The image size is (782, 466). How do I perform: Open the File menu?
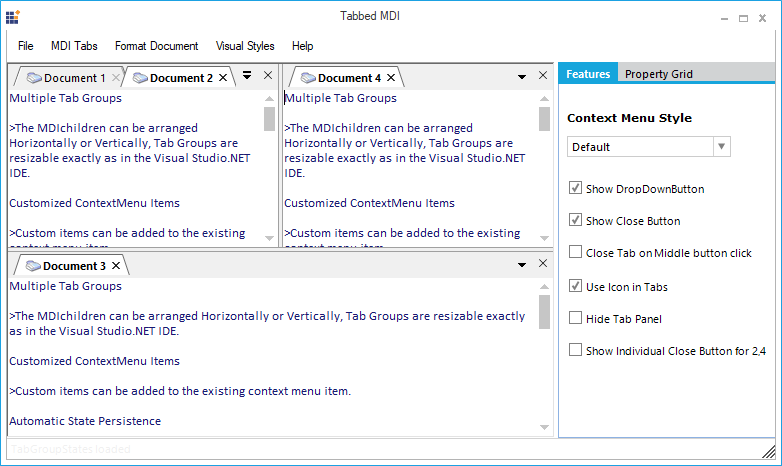[x=25, y=46]
